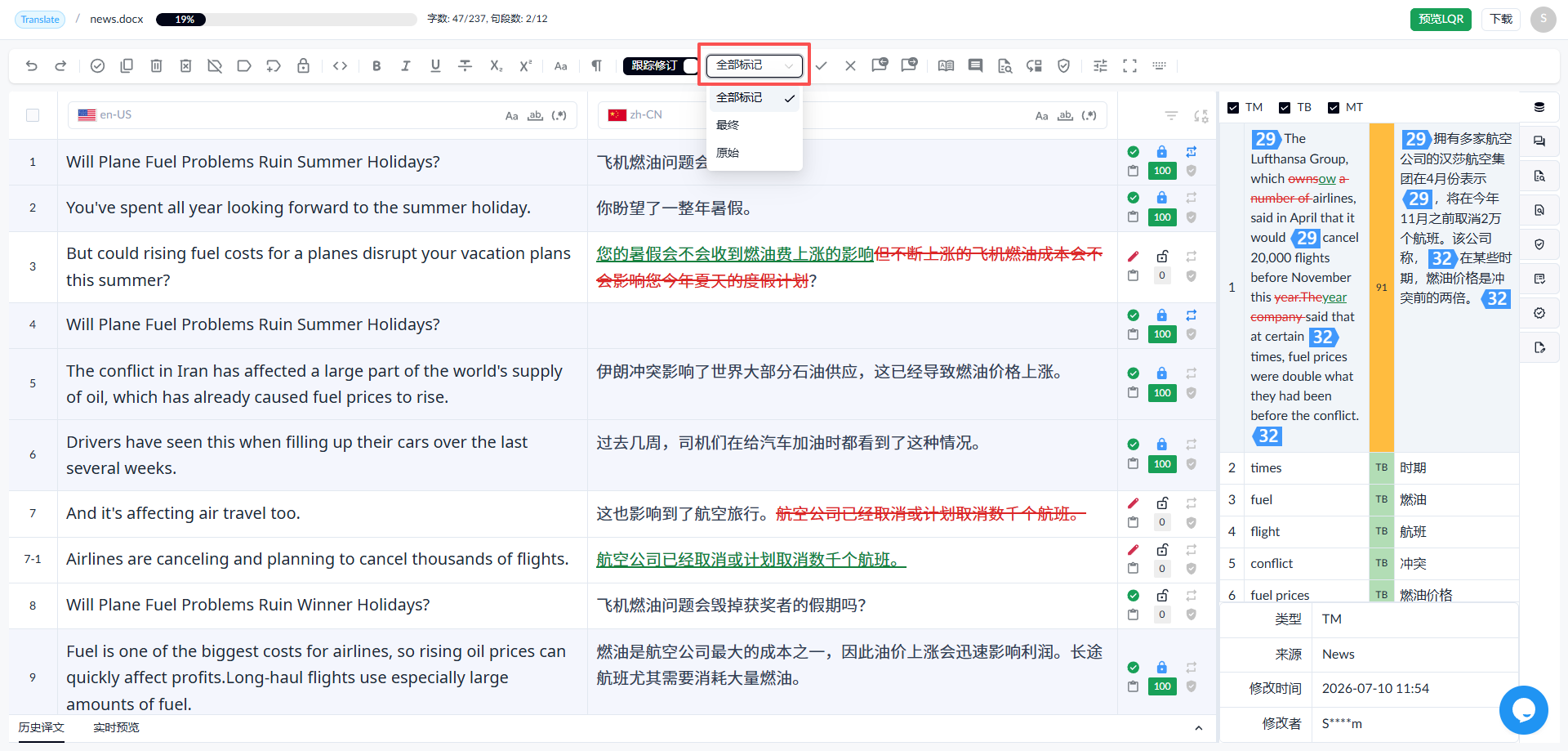Apply bold formatting

click(x=376, y=66)
